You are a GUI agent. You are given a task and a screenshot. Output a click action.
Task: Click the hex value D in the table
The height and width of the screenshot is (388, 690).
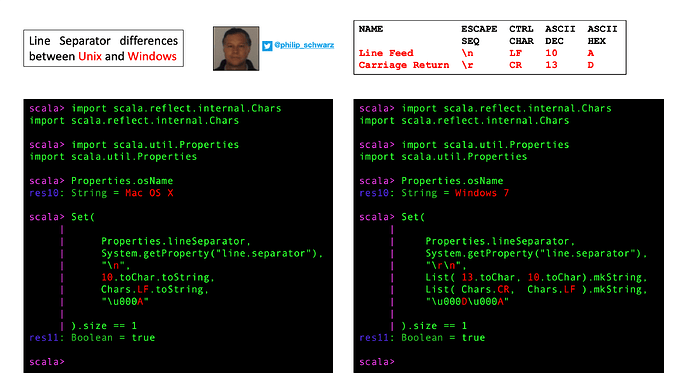coord(591,65)
